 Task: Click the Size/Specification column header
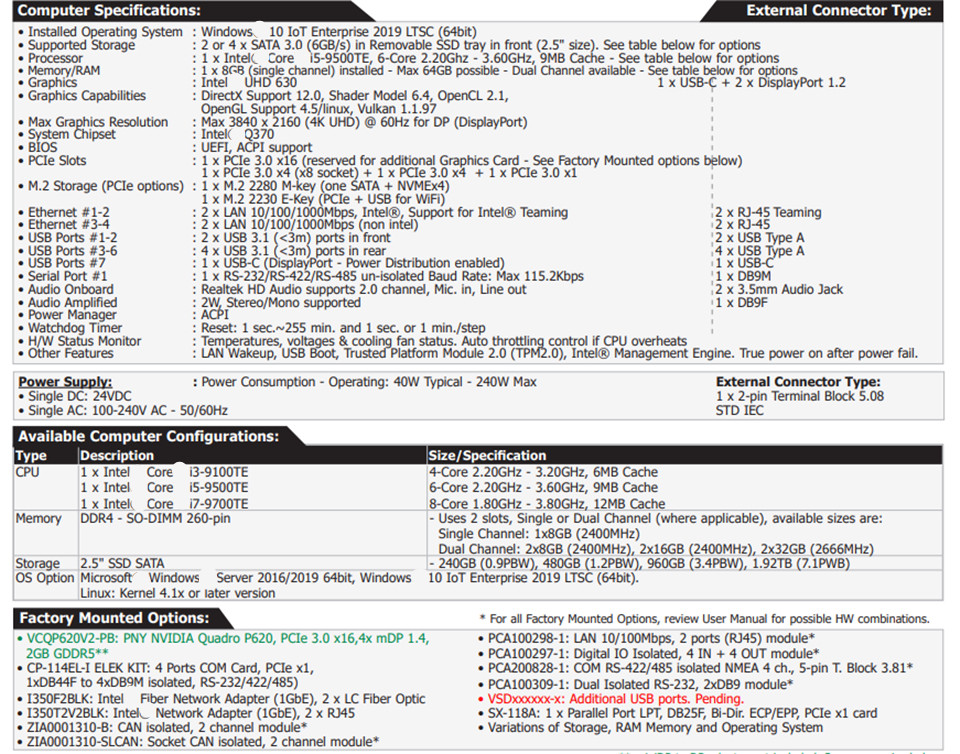(x=487, y=455)
